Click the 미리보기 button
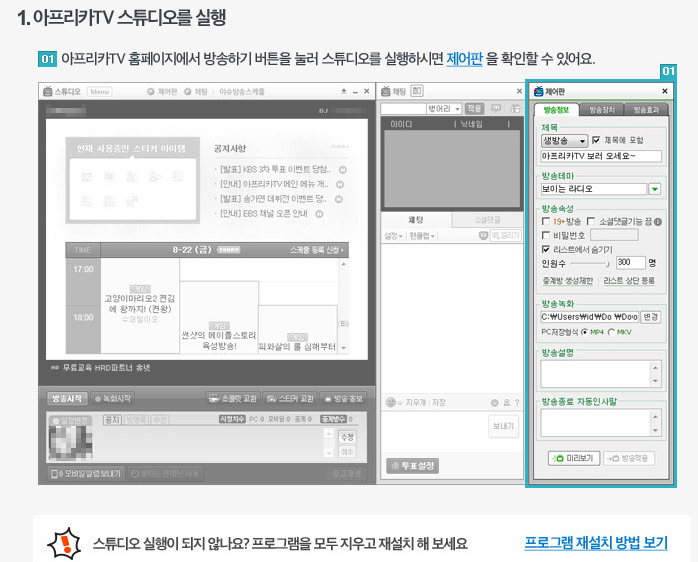 (574, 458)
